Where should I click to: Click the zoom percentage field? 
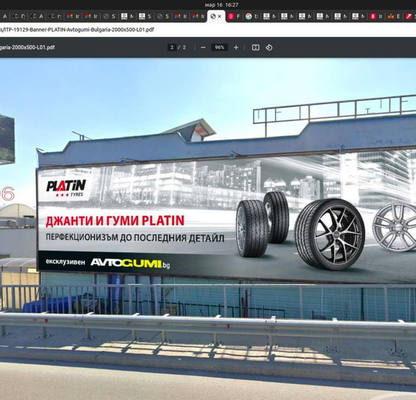(219, 47)
